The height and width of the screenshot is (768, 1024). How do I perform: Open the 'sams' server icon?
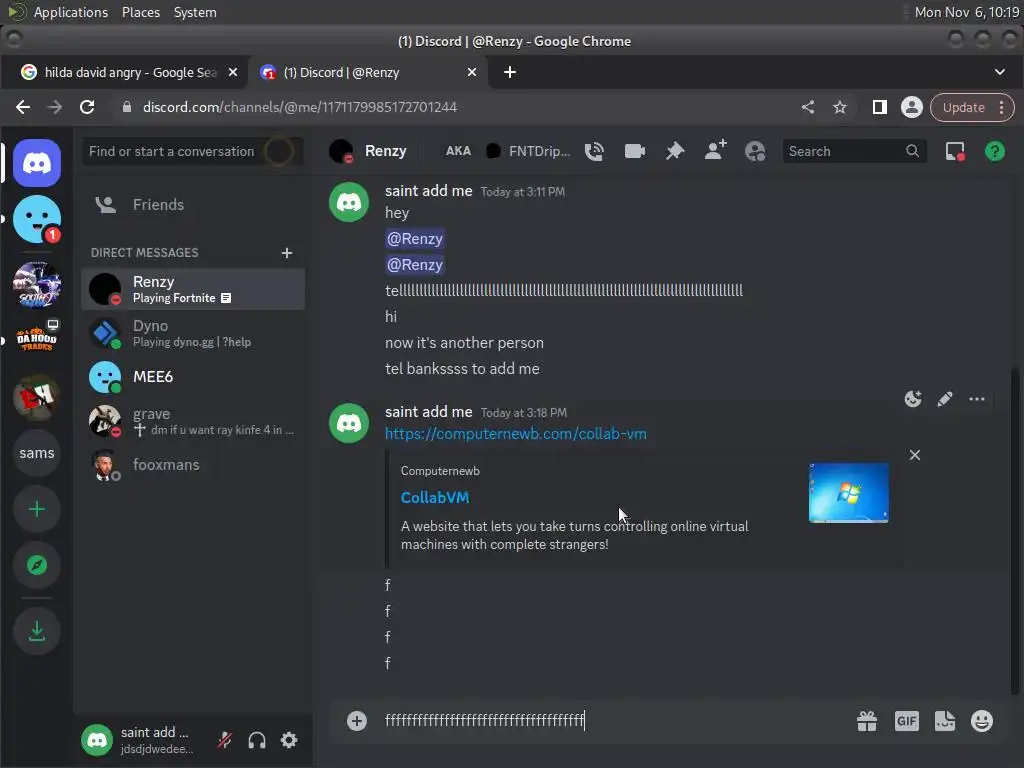[x=37, y=453]
